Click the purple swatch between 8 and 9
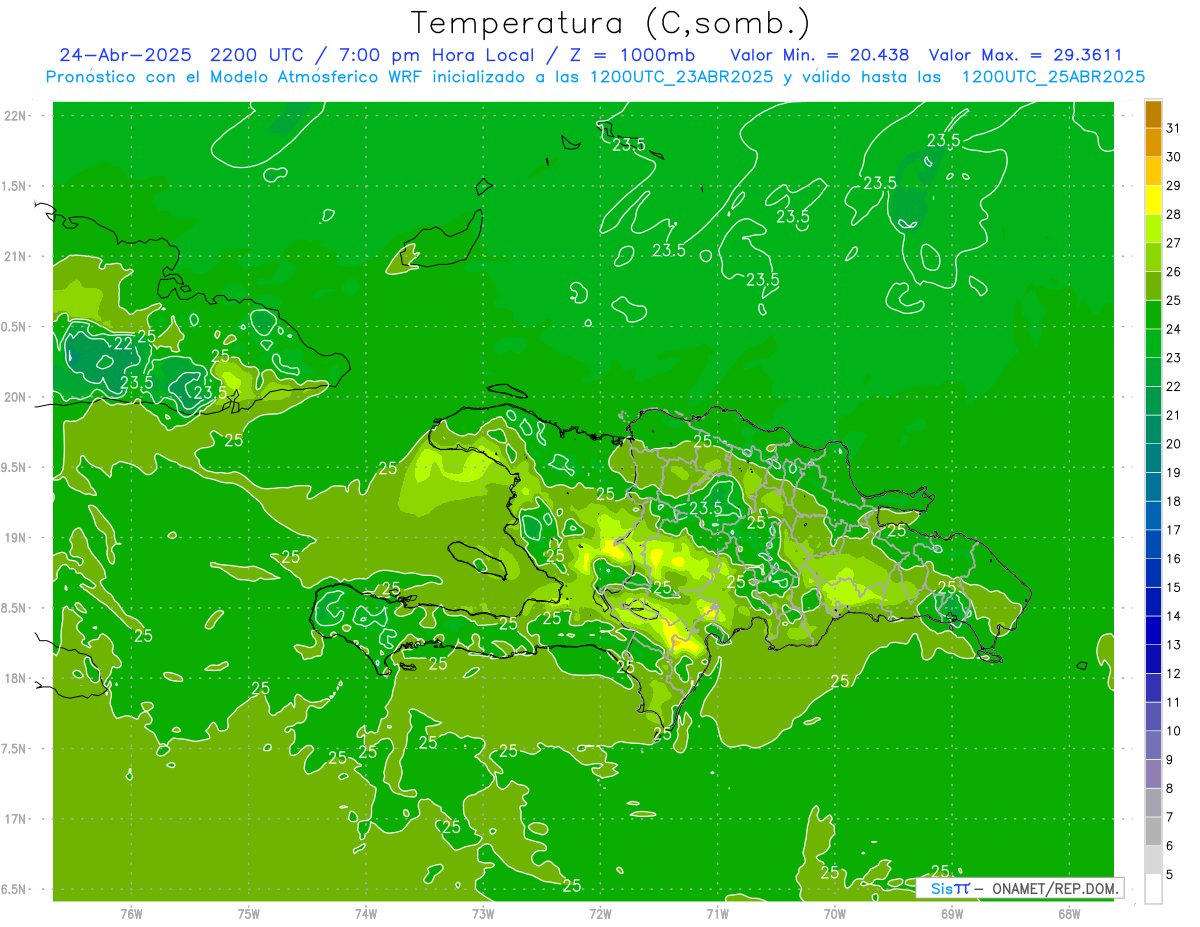Screen dimensions: 1200x927 (x=1153, y=774)
